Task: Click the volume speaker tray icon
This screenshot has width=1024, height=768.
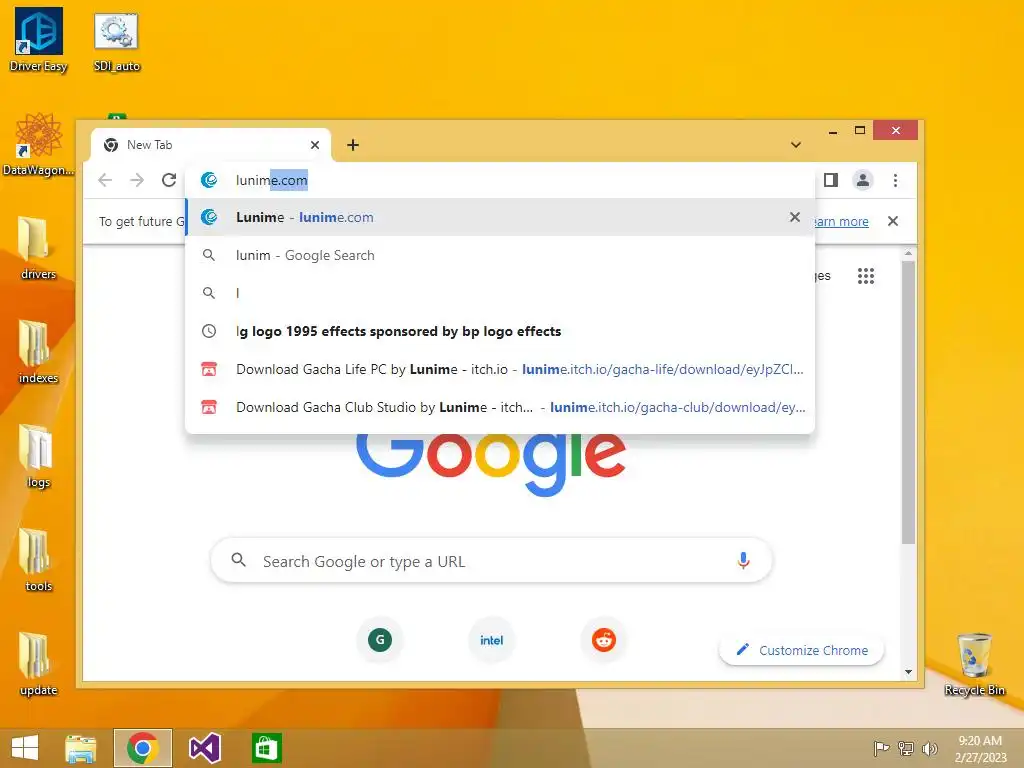Action: pos(929,748)
